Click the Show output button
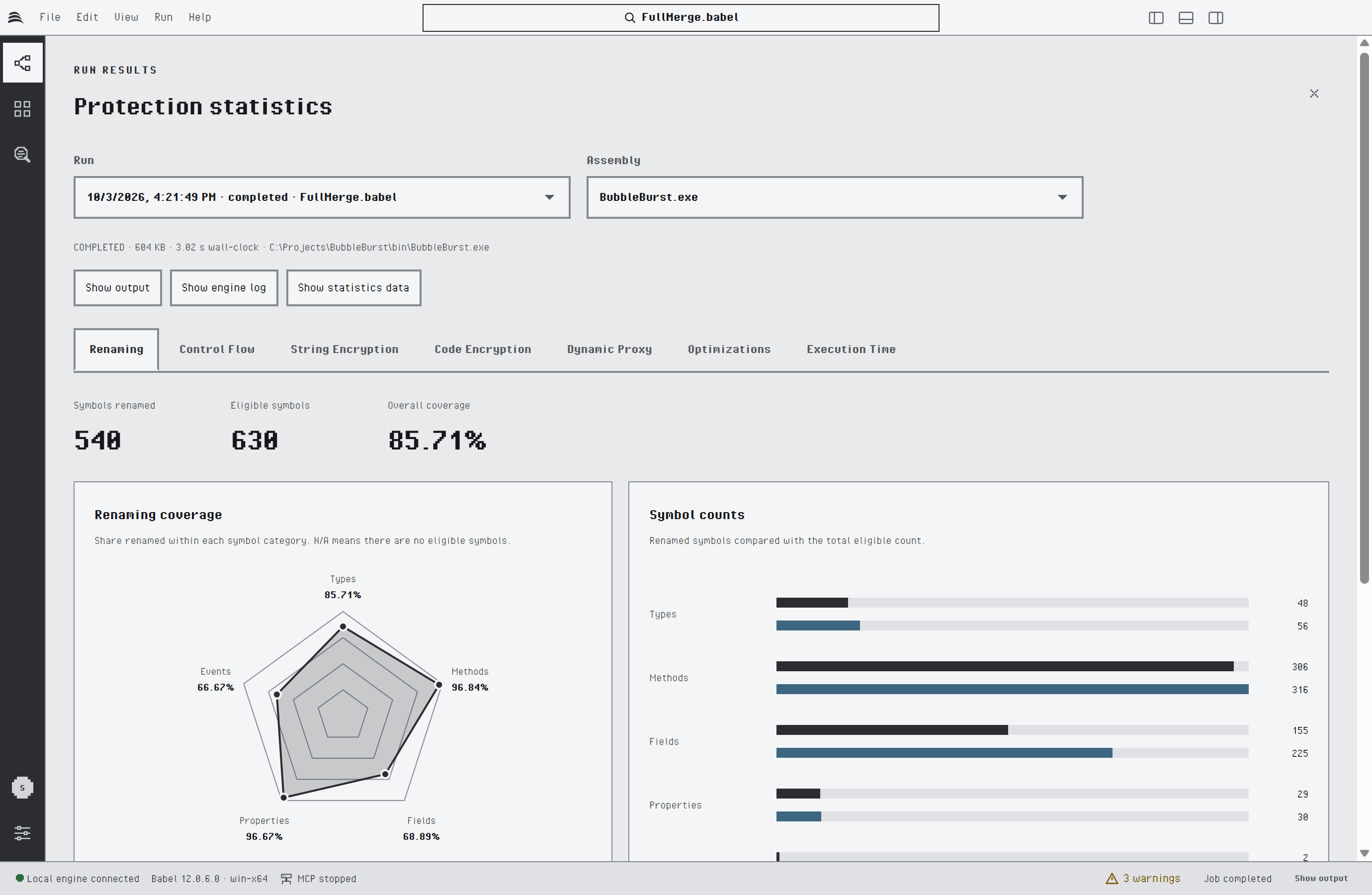 tap(118, 288)
